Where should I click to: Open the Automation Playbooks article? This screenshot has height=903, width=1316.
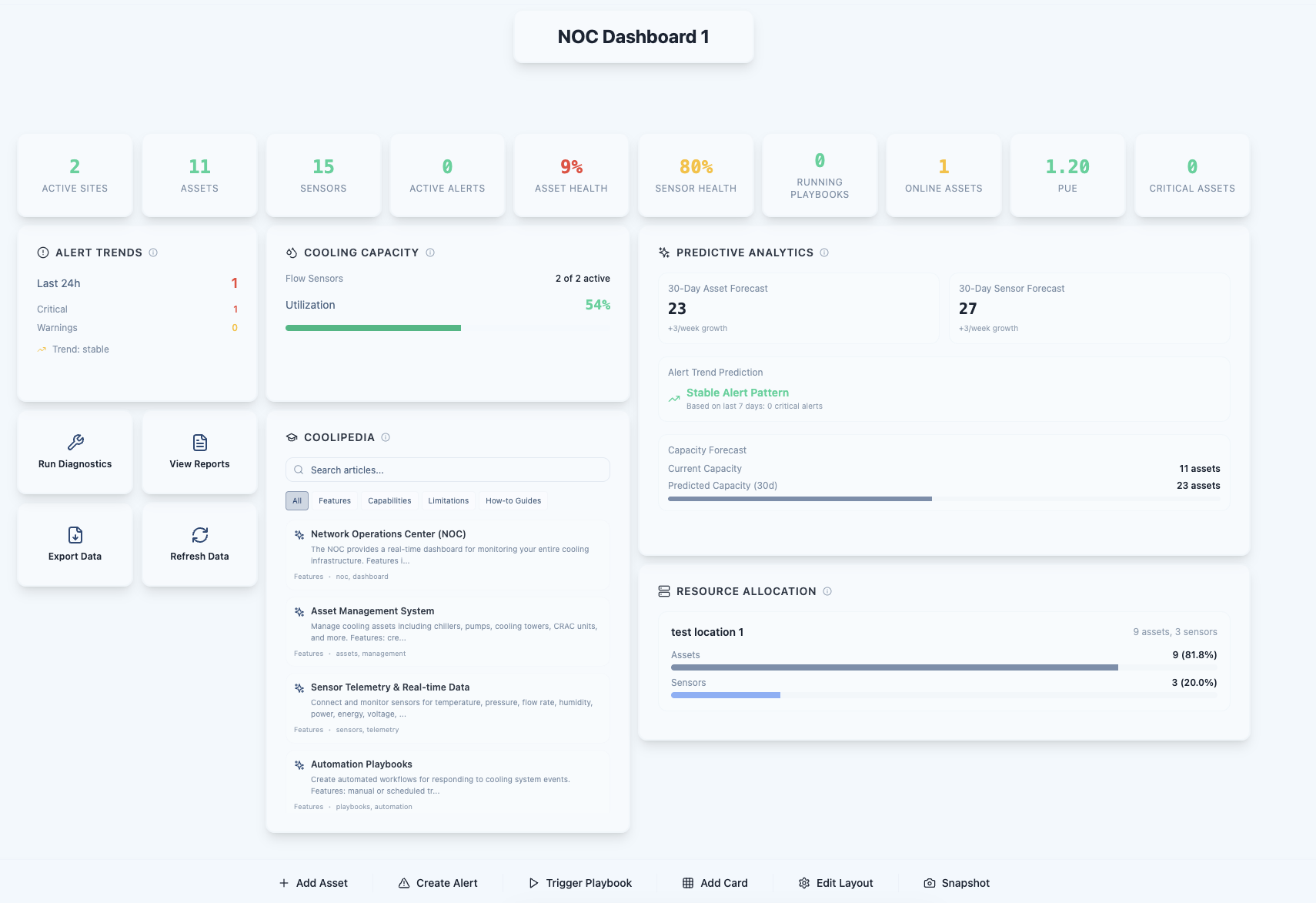(448, 784)
